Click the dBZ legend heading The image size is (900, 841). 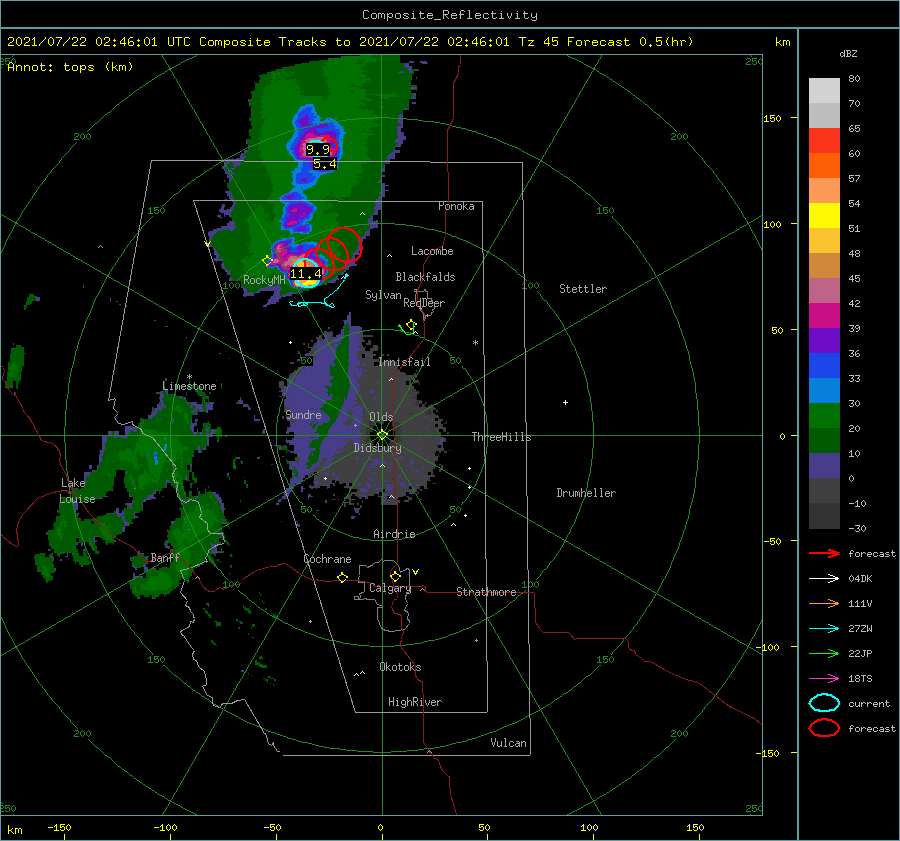[848, 53]
